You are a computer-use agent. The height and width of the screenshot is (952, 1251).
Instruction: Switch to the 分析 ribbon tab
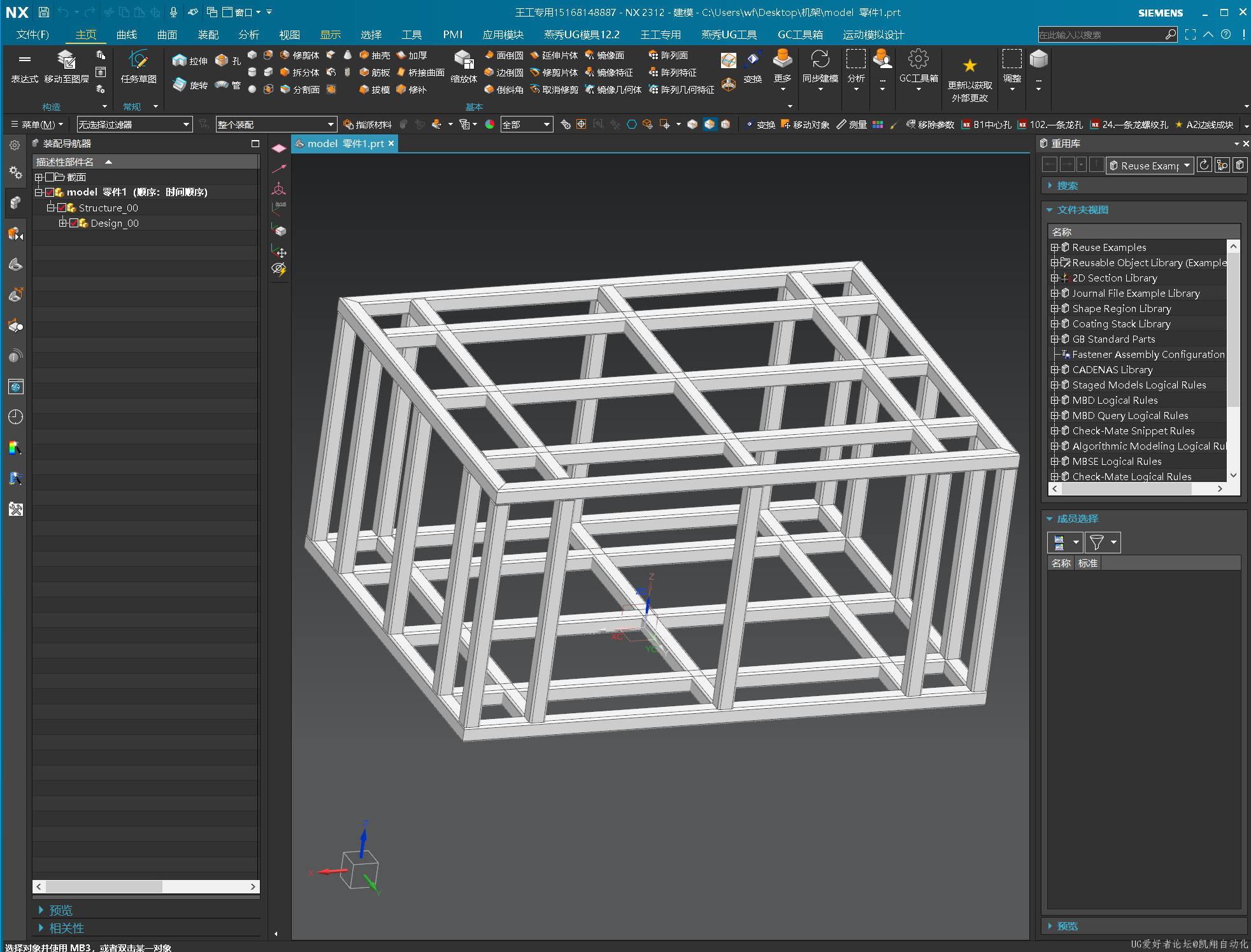coord(248,34)
